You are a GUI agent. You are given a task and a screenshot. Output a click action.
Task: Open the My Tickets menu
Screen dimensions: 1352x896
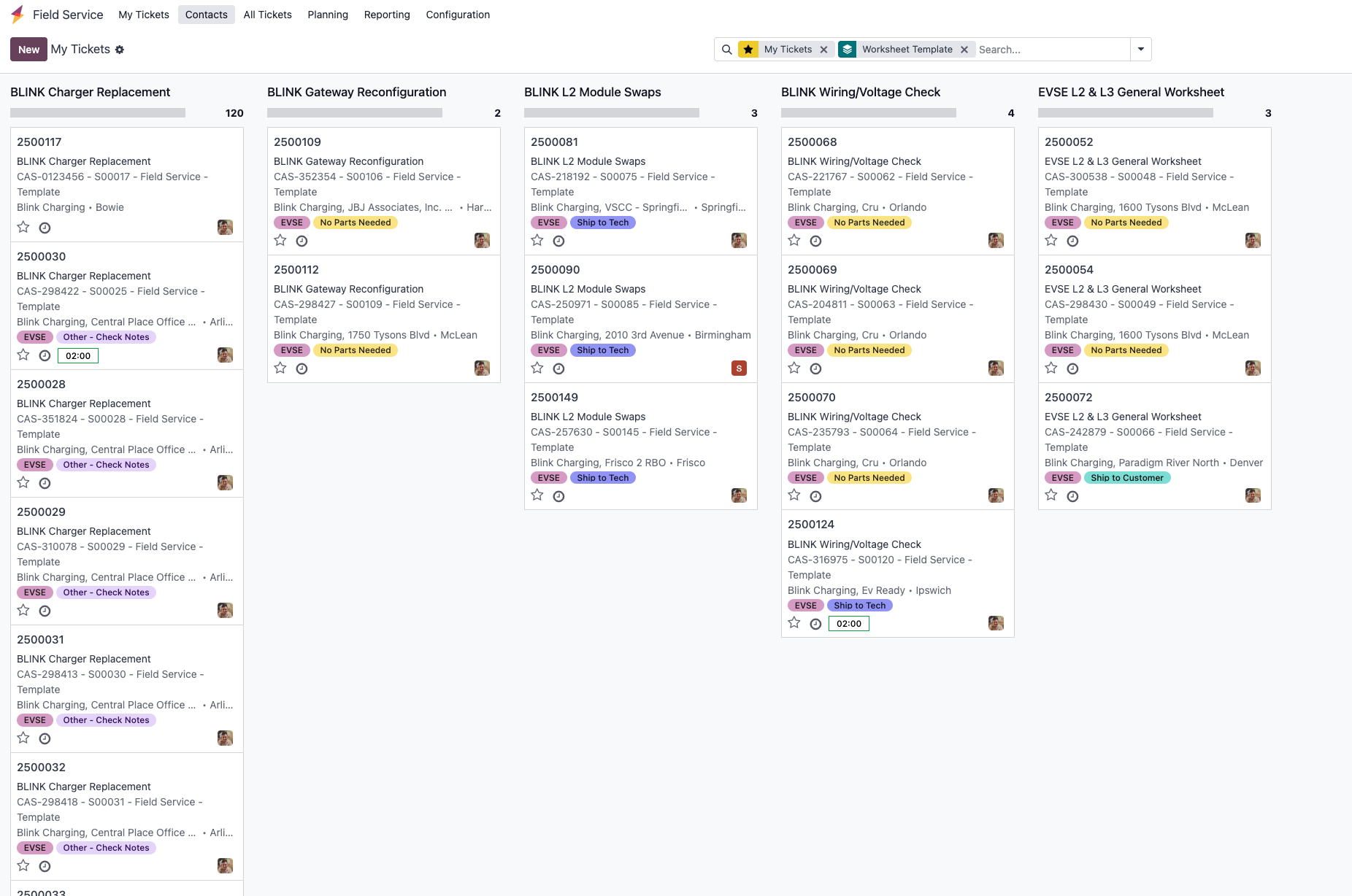[144, 15]
